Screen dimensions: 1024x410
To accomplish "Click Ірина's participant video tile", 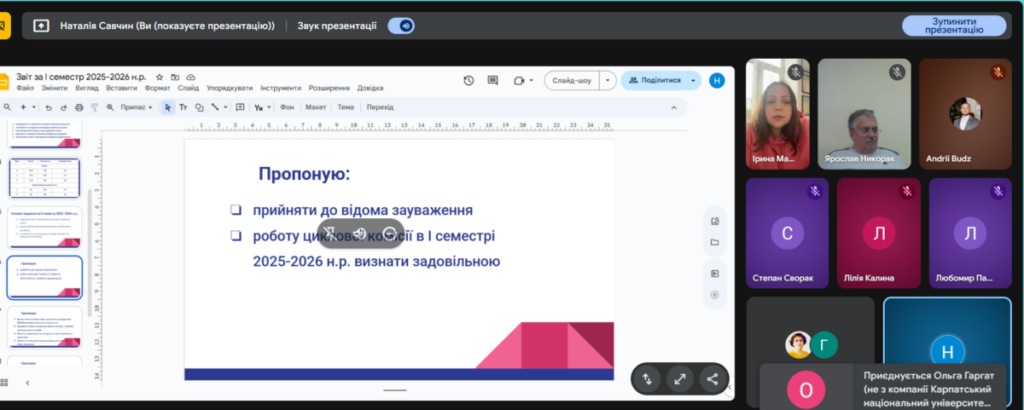I will coord(777,112).
